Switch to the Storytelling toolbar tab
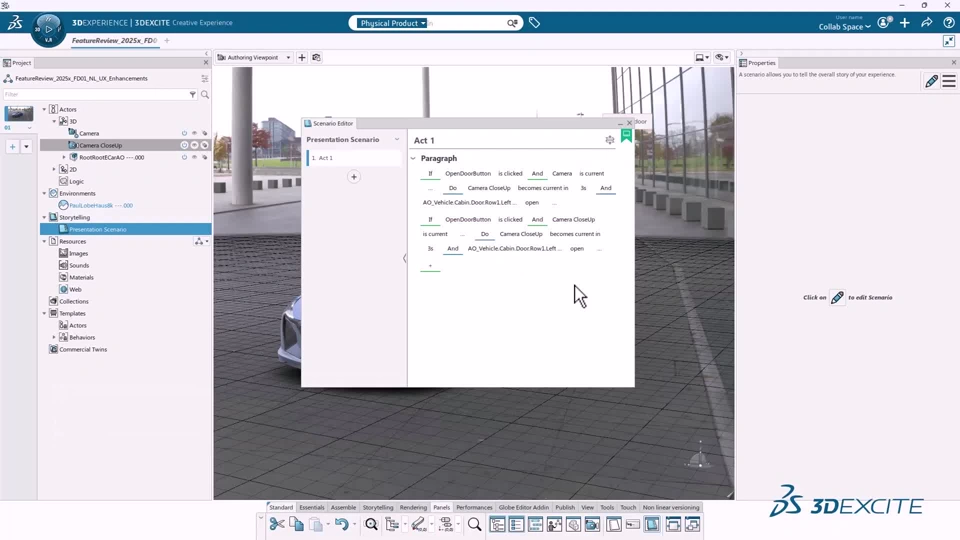The width and height of the screenshot is (960, 540). 378,508
